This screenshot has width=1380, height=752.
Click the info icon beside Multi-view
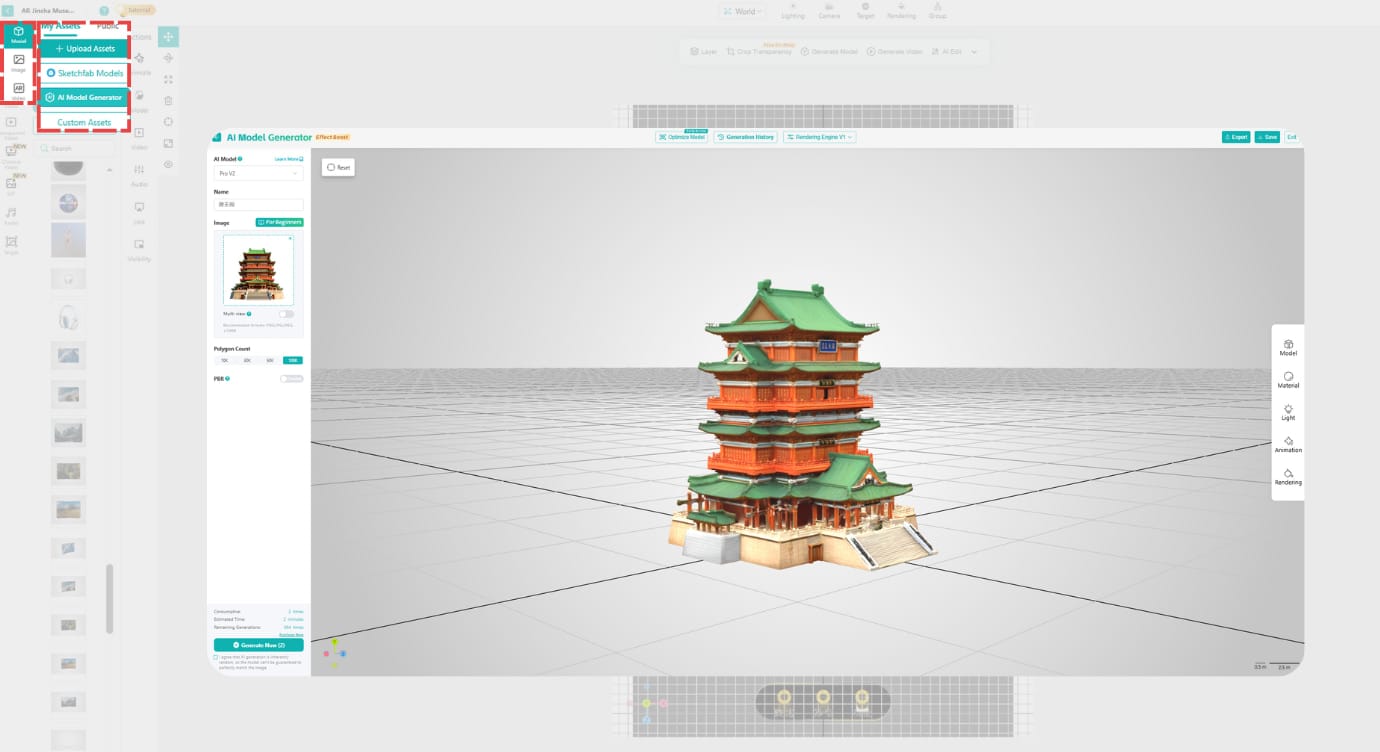pos(249,314)
